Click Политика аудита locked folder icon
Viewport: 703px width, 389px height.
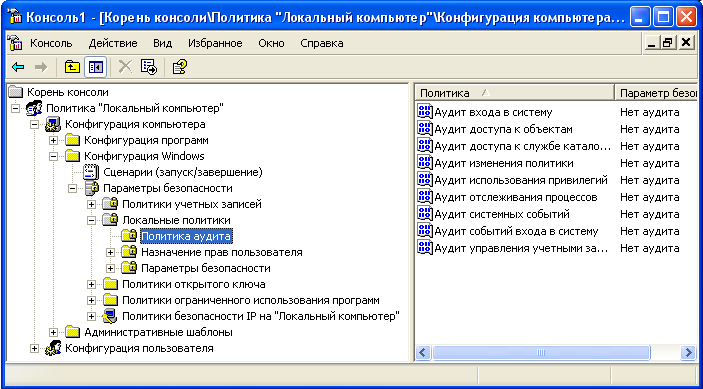(x=129, y=236)
